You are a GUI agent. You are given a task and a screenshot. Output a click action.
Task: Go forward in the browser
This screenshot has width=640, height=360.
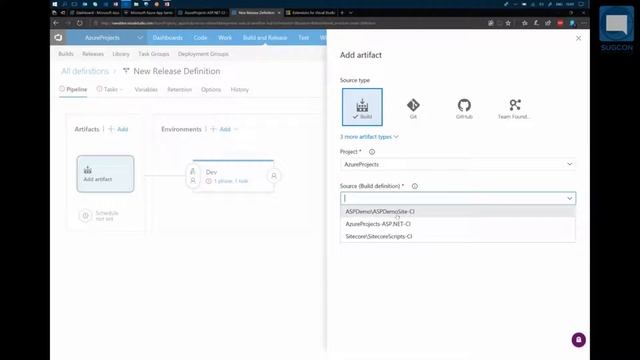point(68,23)
